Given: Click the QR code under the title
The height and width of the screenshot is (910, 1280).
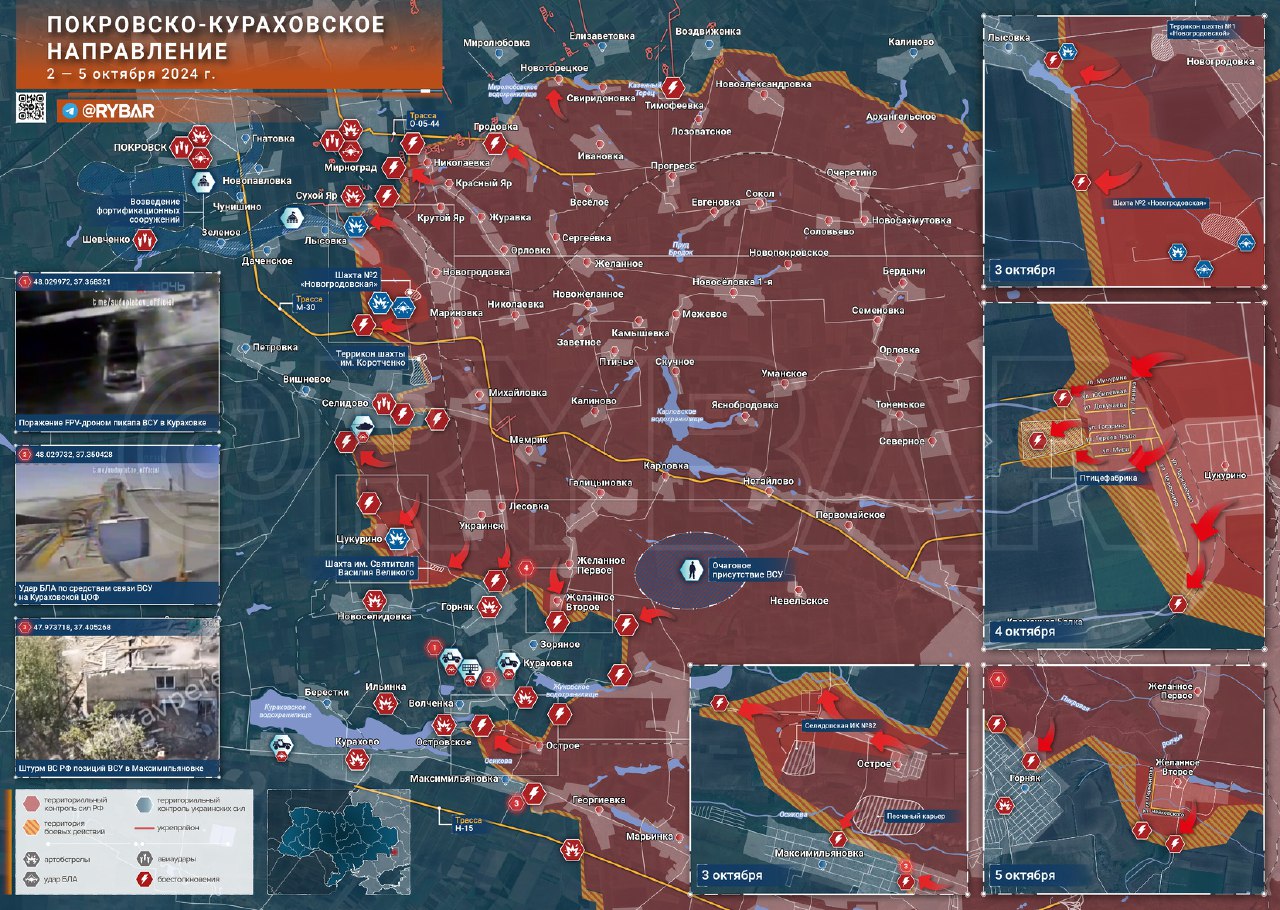Looking at the screenshot, I should (32, 108).
